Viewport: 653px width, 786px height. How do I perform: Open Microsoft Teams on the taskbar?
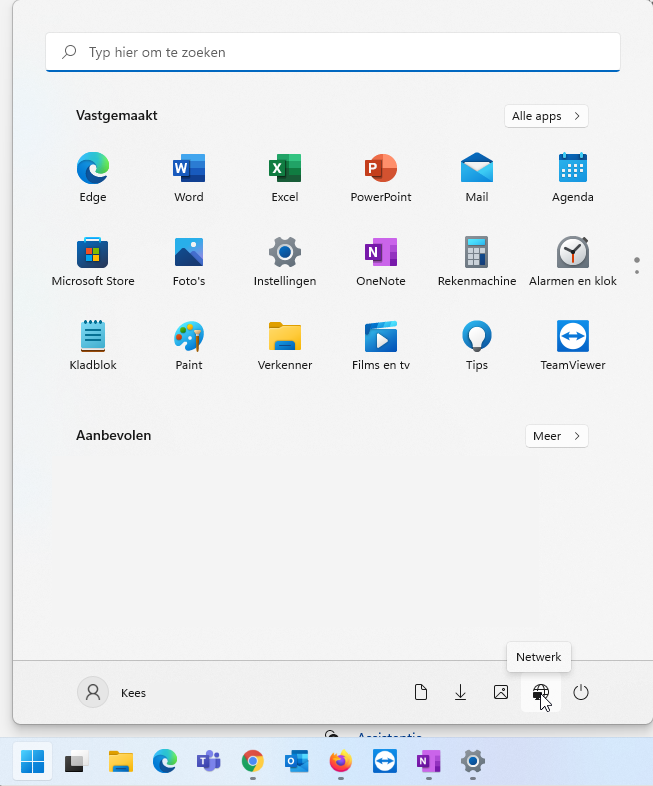pos(208,761)
